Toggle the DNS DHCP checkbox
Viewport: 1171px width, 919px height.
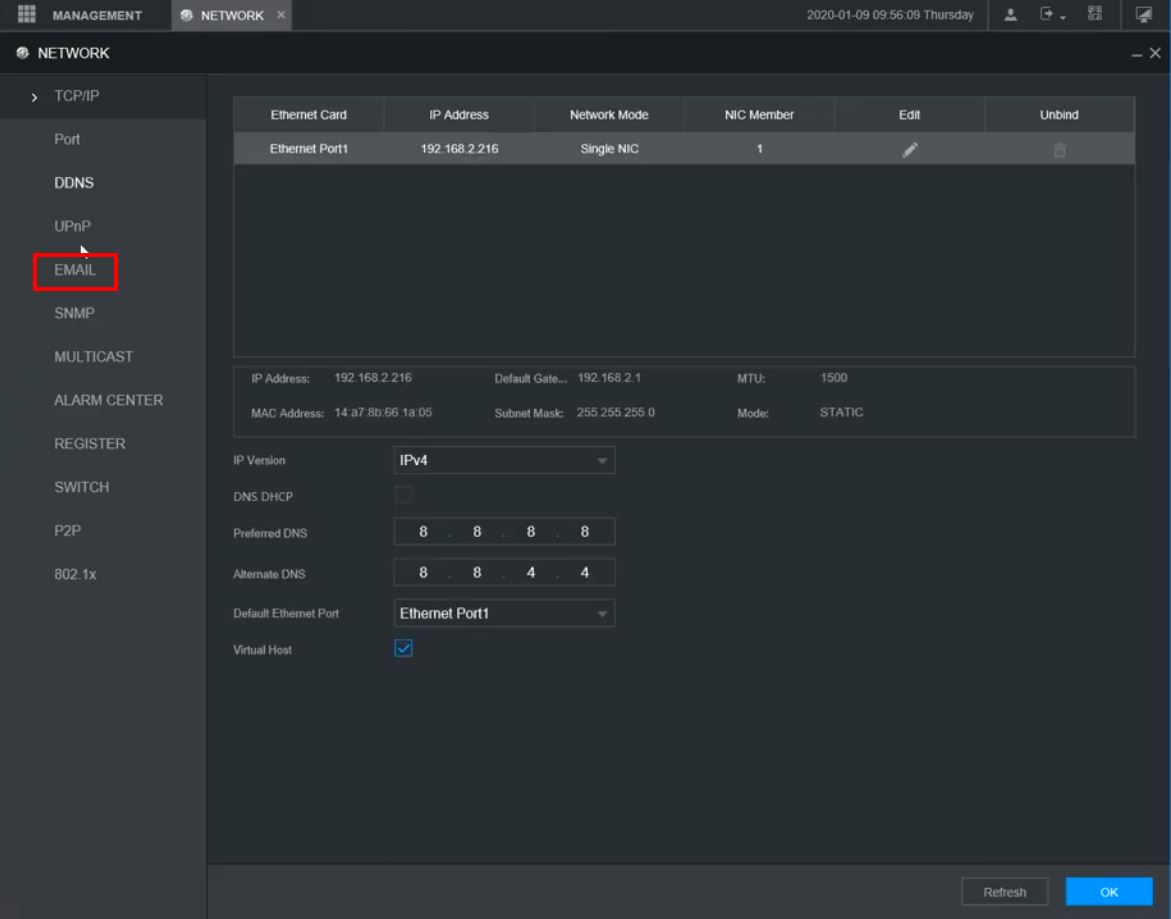click(x=403, y=495)
